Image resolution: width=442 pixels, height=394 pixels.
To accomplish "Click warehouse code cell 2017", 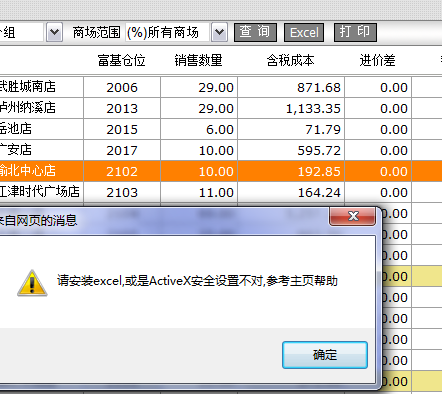I will [122, 150].
